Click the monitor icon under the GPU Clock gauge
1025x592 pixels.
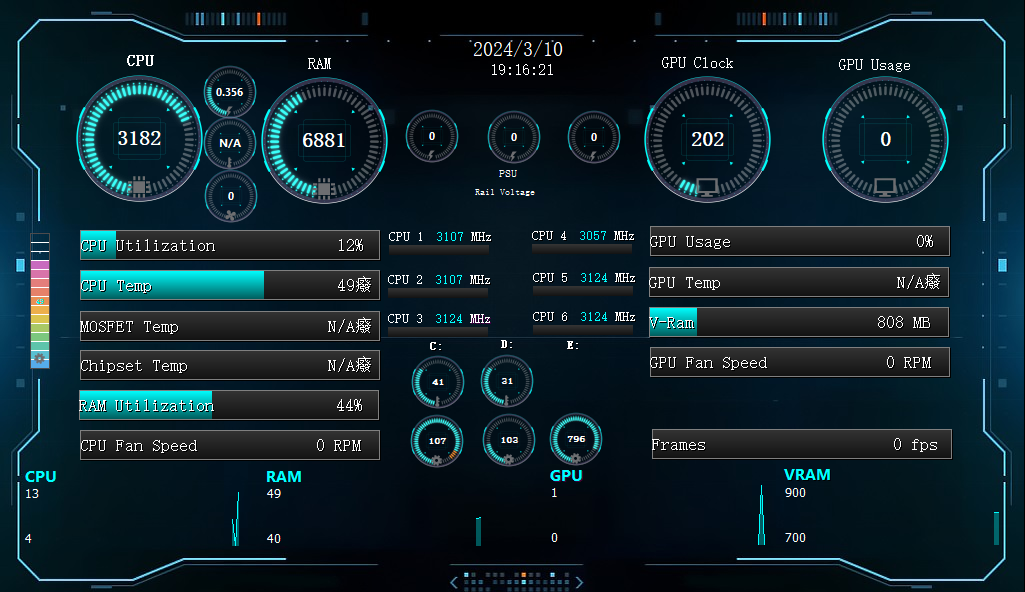pos(707,187)
